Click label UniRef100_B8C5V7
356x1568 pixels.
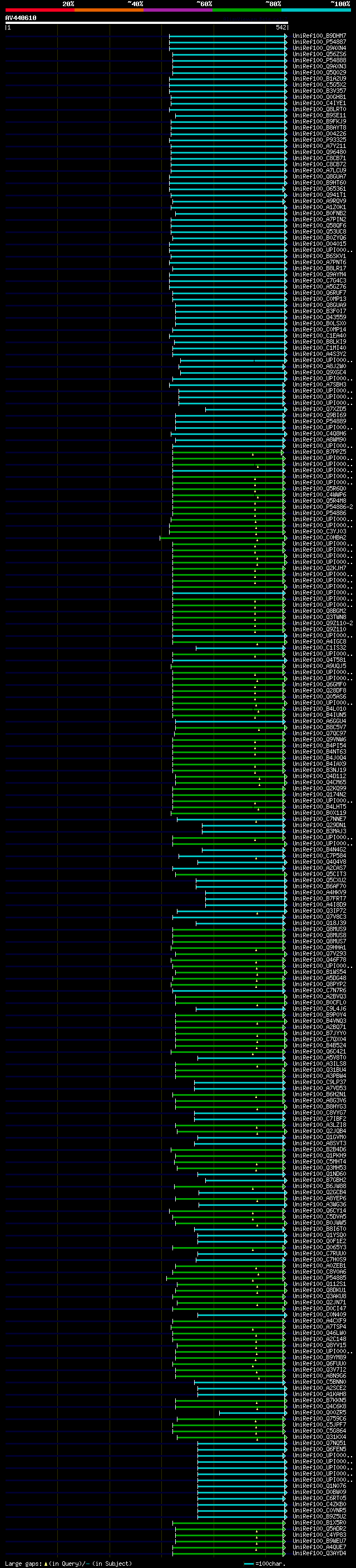[319, 728]
